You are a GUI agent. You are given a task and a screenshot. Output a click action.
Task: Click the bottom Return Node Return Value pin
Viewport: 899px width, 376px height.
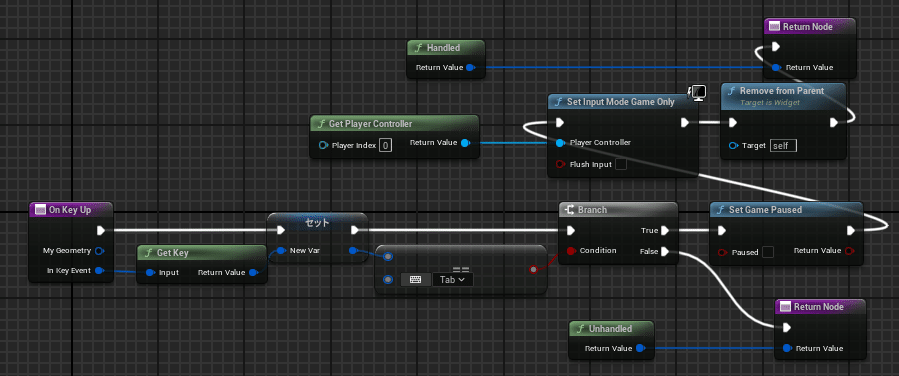point(787,348)
